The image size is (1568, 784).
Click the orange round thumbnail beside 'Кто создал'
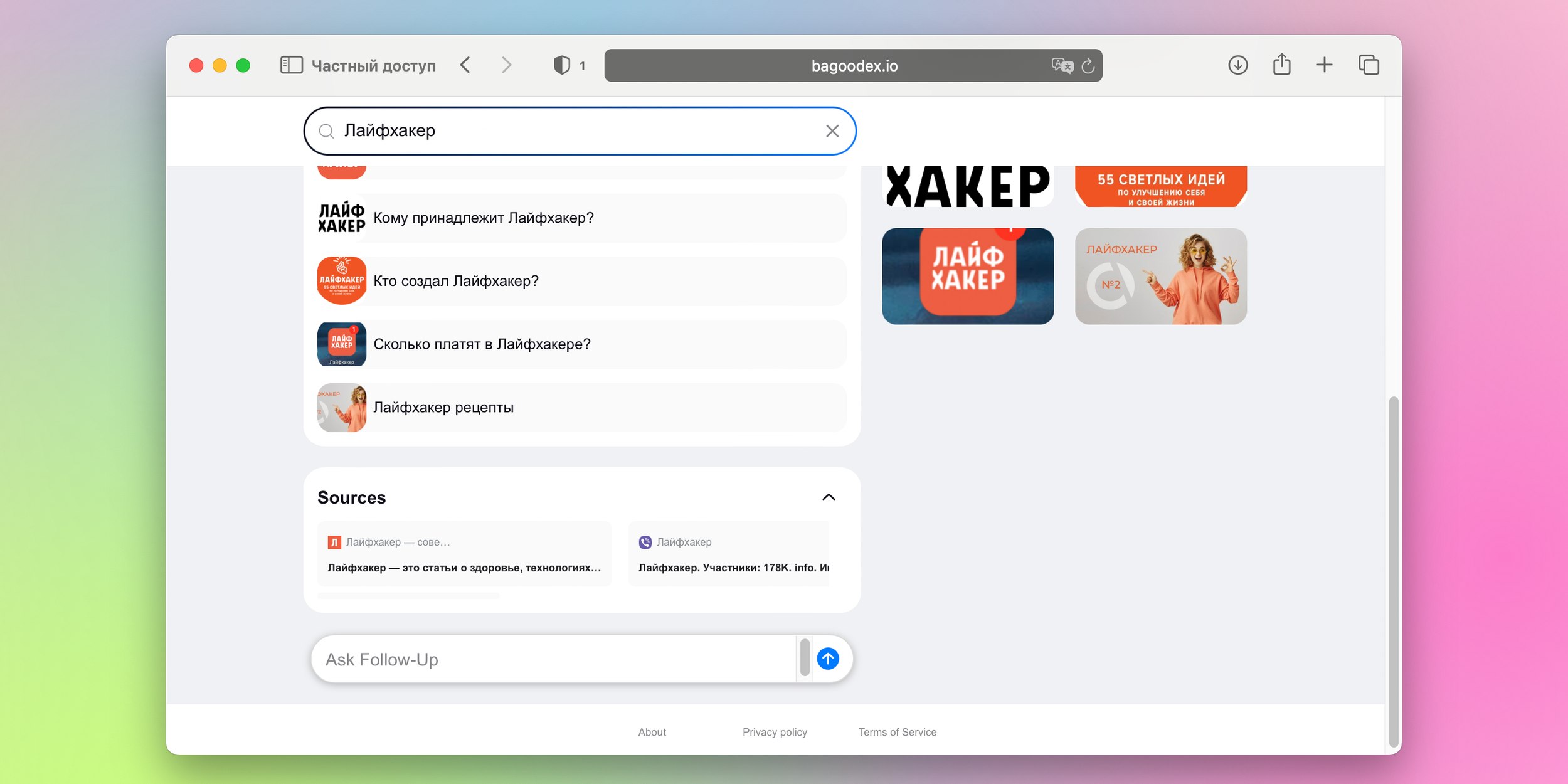[342, 281]
